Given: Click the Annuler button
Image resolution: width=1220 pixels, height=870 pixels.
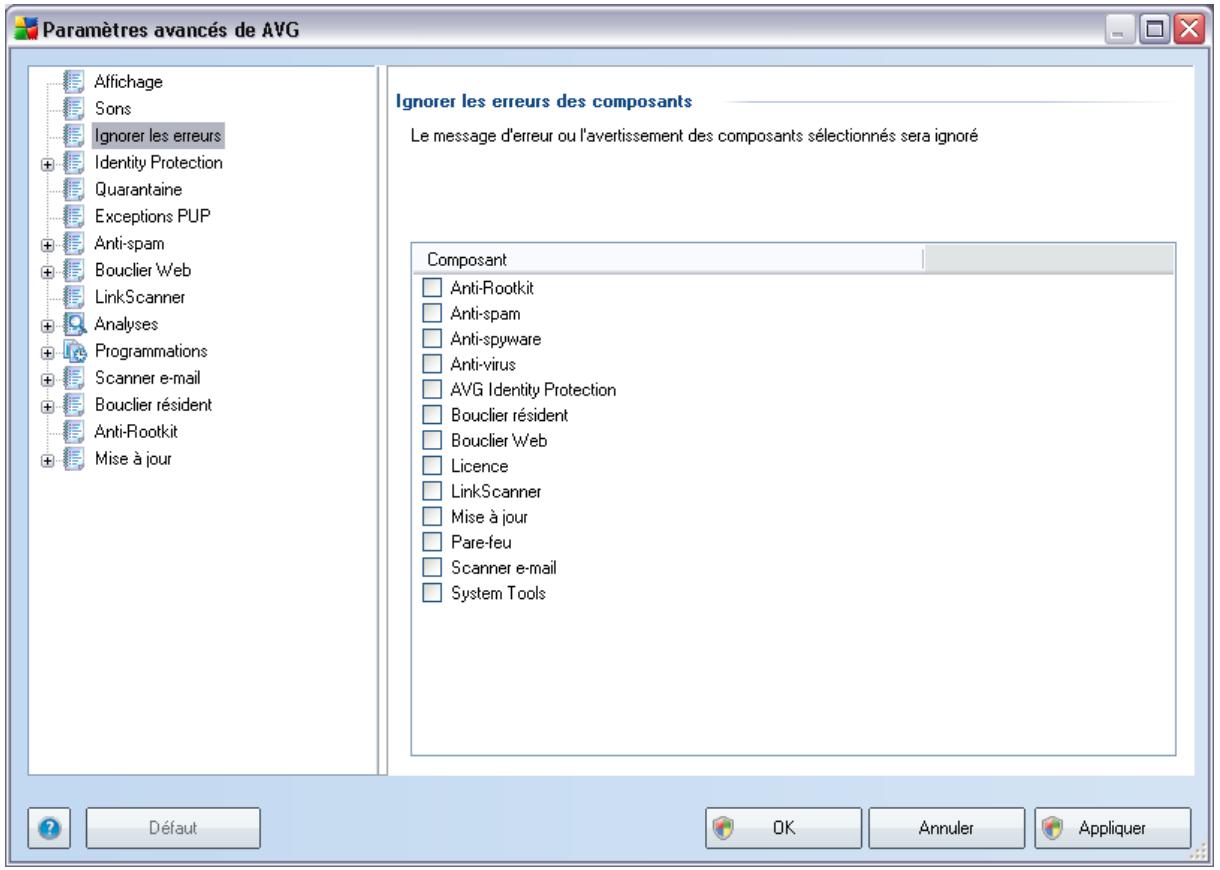Looking at the screenshot, I should pos(947,828).
